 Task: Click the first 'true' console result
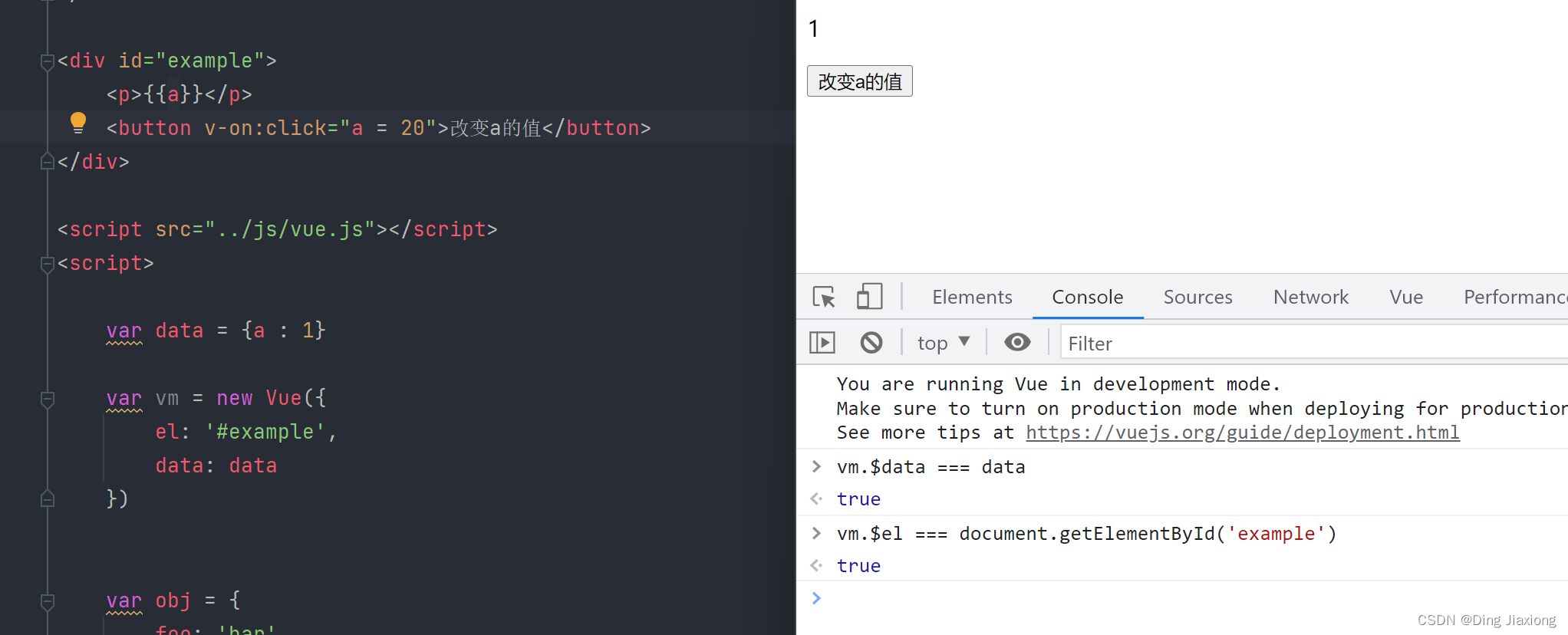click(858, 499)
